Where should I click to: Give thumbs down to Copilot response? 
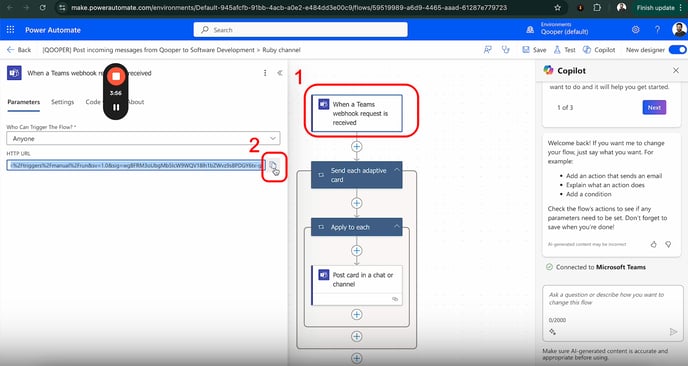coord(668,244)
